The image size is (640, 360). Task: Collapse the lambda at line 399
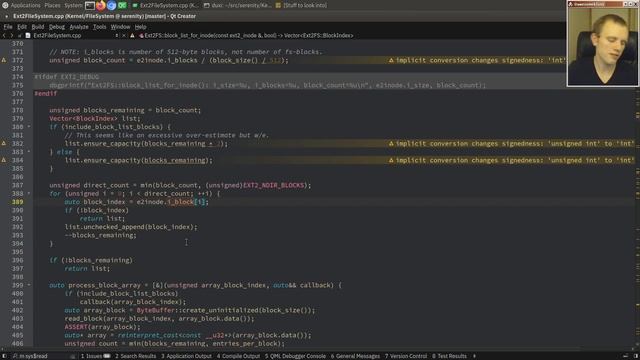[29, 285]
